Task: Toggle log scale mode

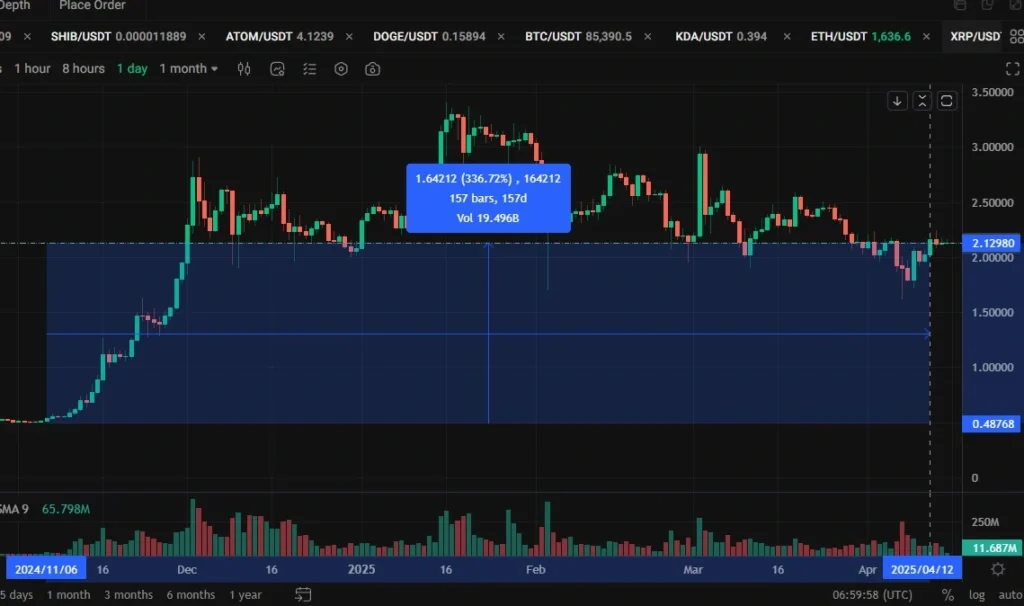Action: pos(976,595)
